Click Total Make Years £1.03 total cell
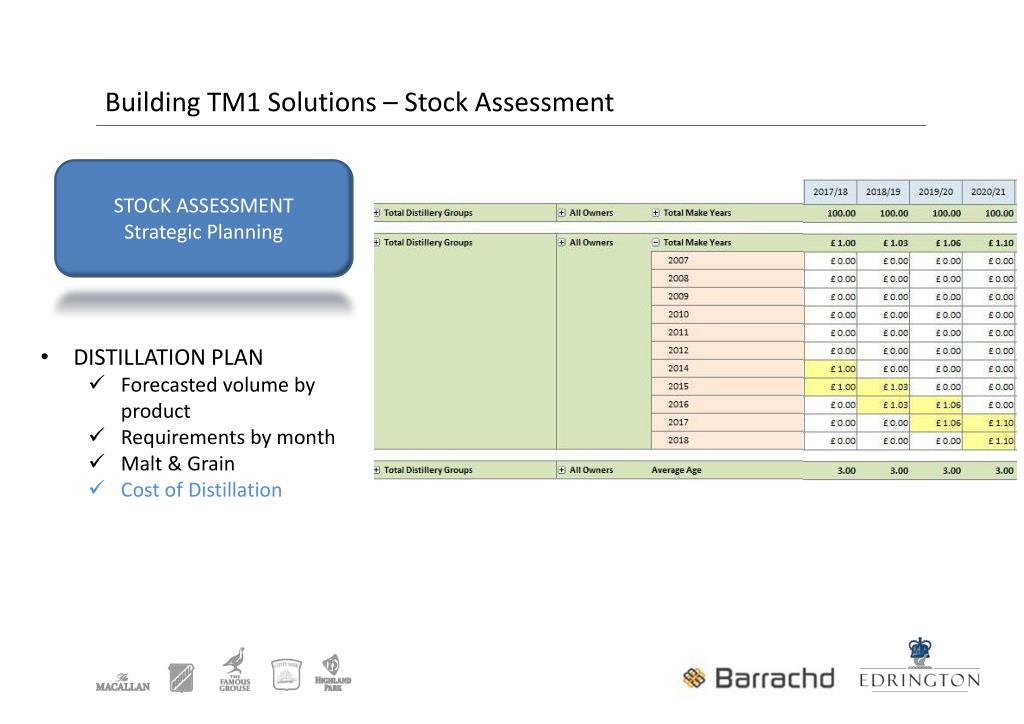This screenshot has width=1024, height=724. point(895,243)
